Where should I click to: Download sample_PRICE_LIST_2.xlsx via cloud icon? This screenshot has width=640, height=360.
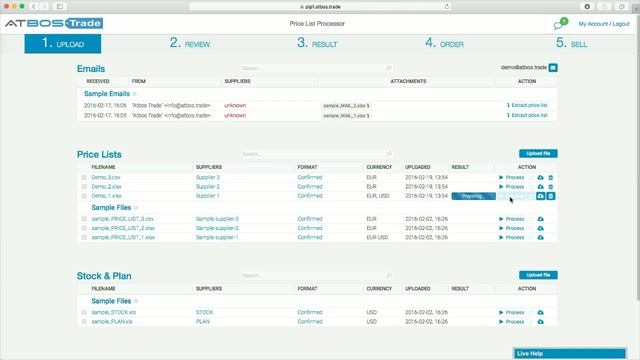(540, 228)
